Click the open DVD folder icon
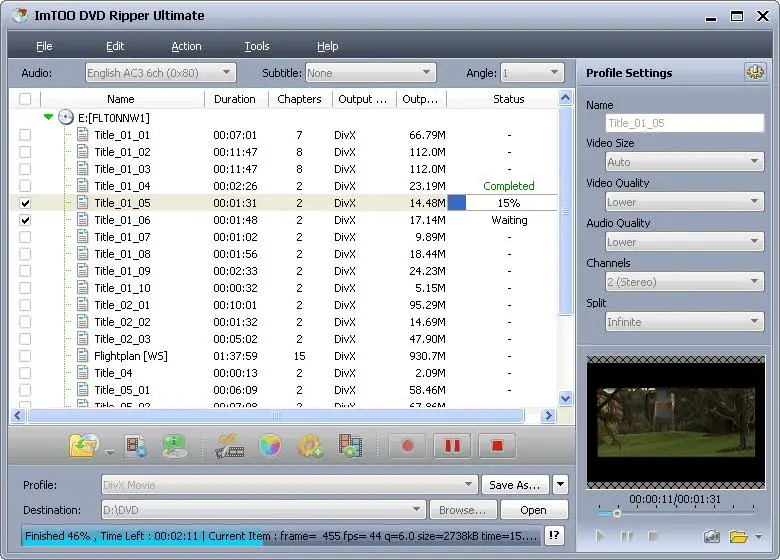This screenshot has height=560, width=780. point(84,445)
